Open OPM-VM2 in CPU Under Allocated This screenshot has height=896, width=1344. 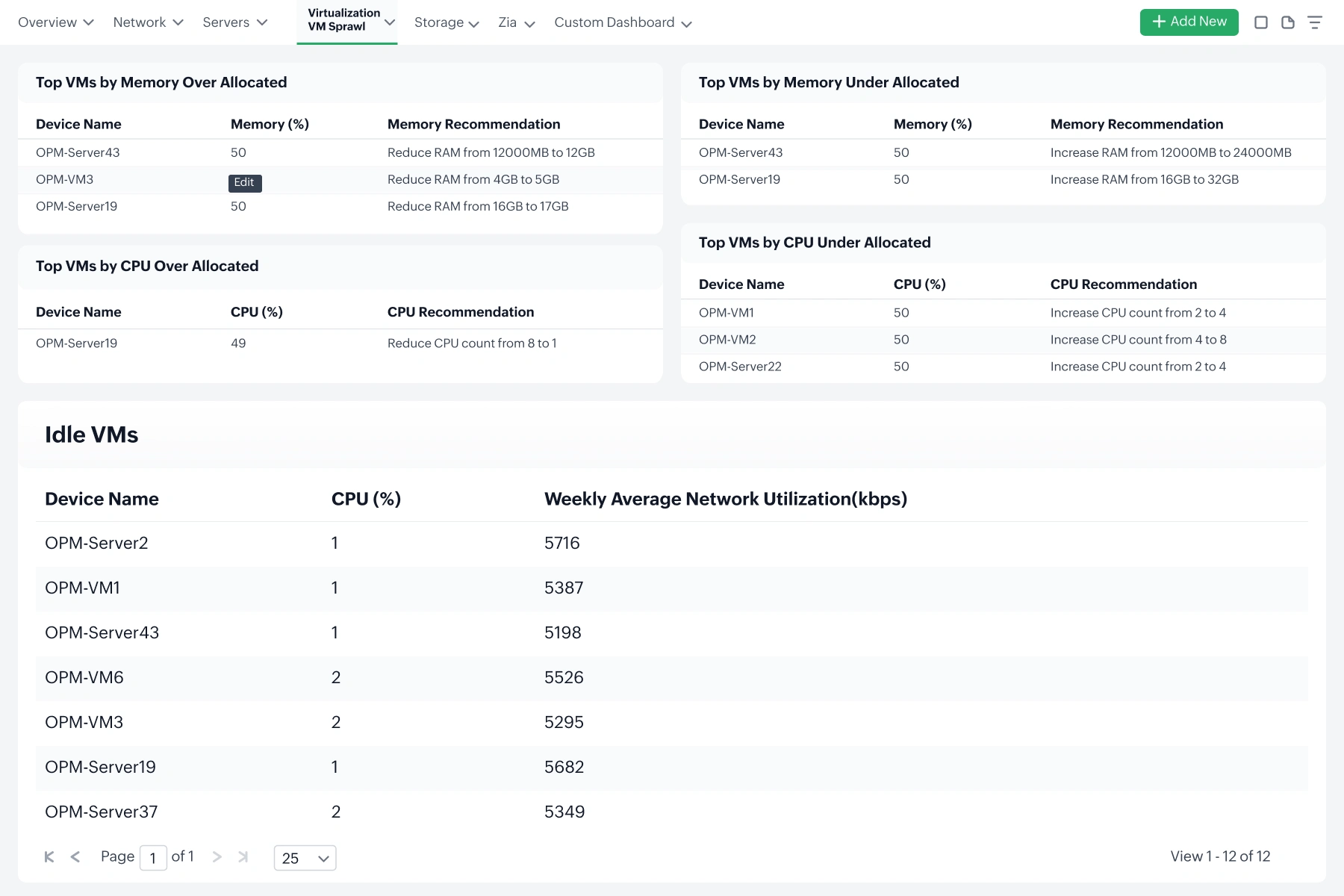point(727,340)
